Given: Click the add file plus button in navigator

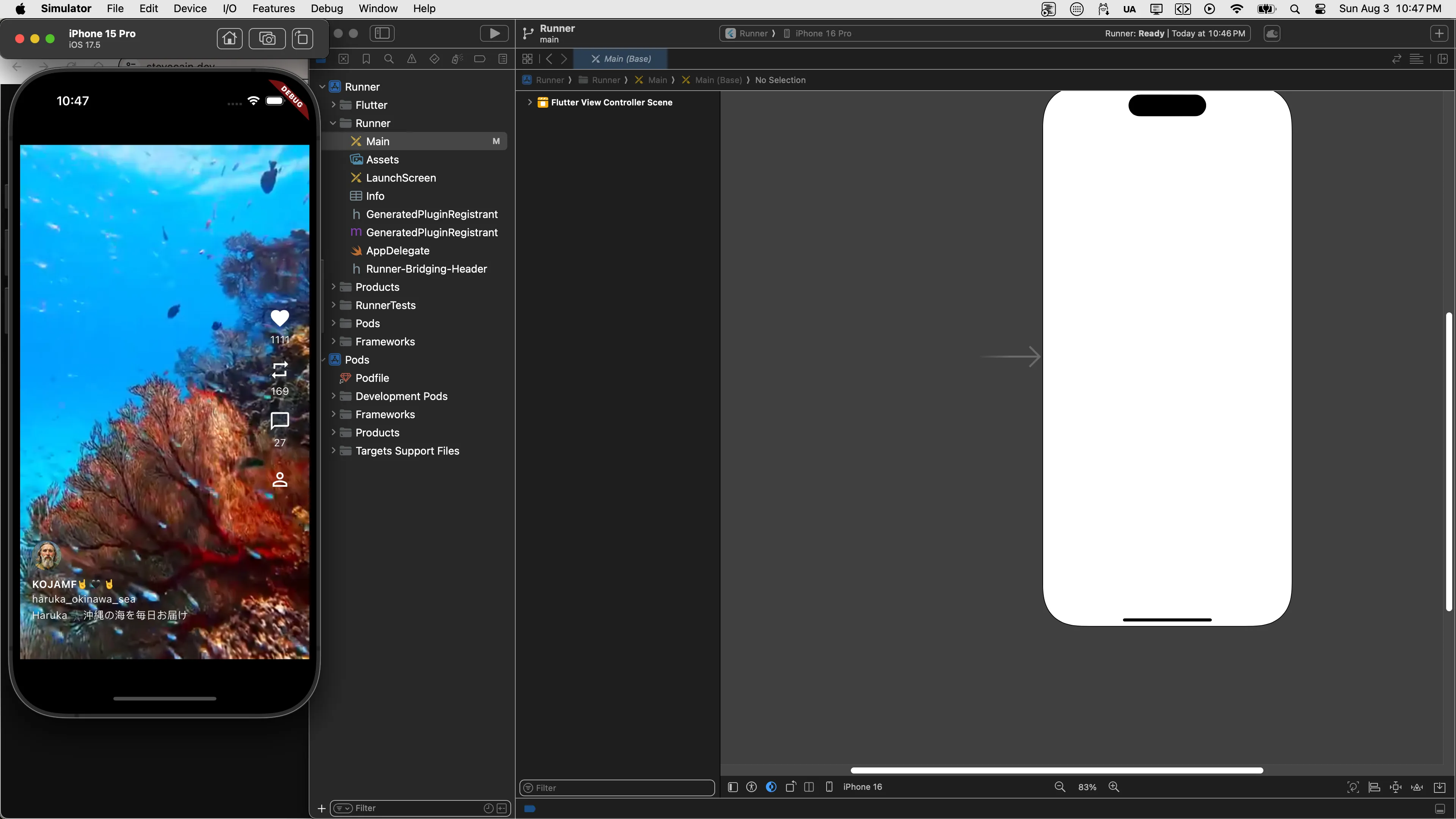Looking at the screenshot, I should coord(321,808).
